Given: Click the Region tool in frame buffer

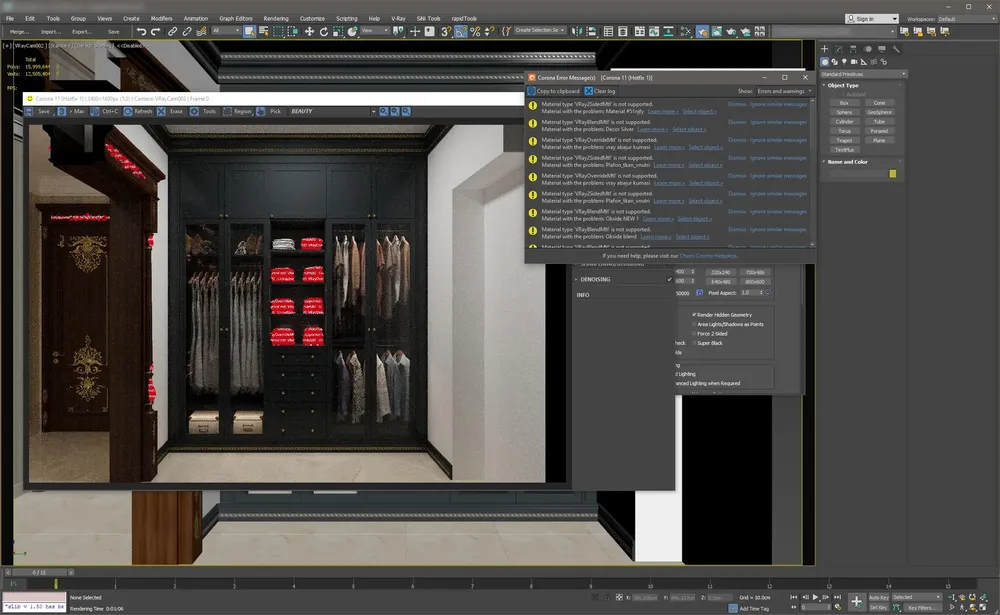Looking at the screenshot, I should [237, 111].
